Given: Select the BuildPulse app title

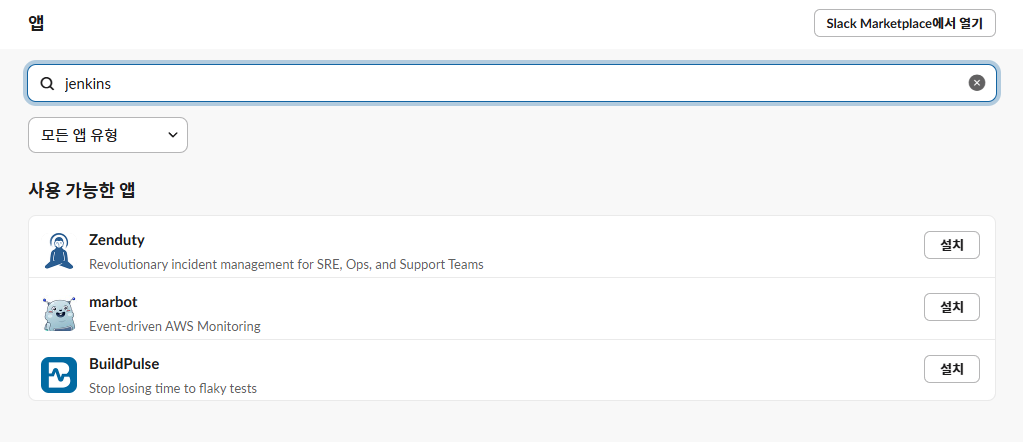Looking at the screenshot, I should pyautogui.click(x=124, y=364).
